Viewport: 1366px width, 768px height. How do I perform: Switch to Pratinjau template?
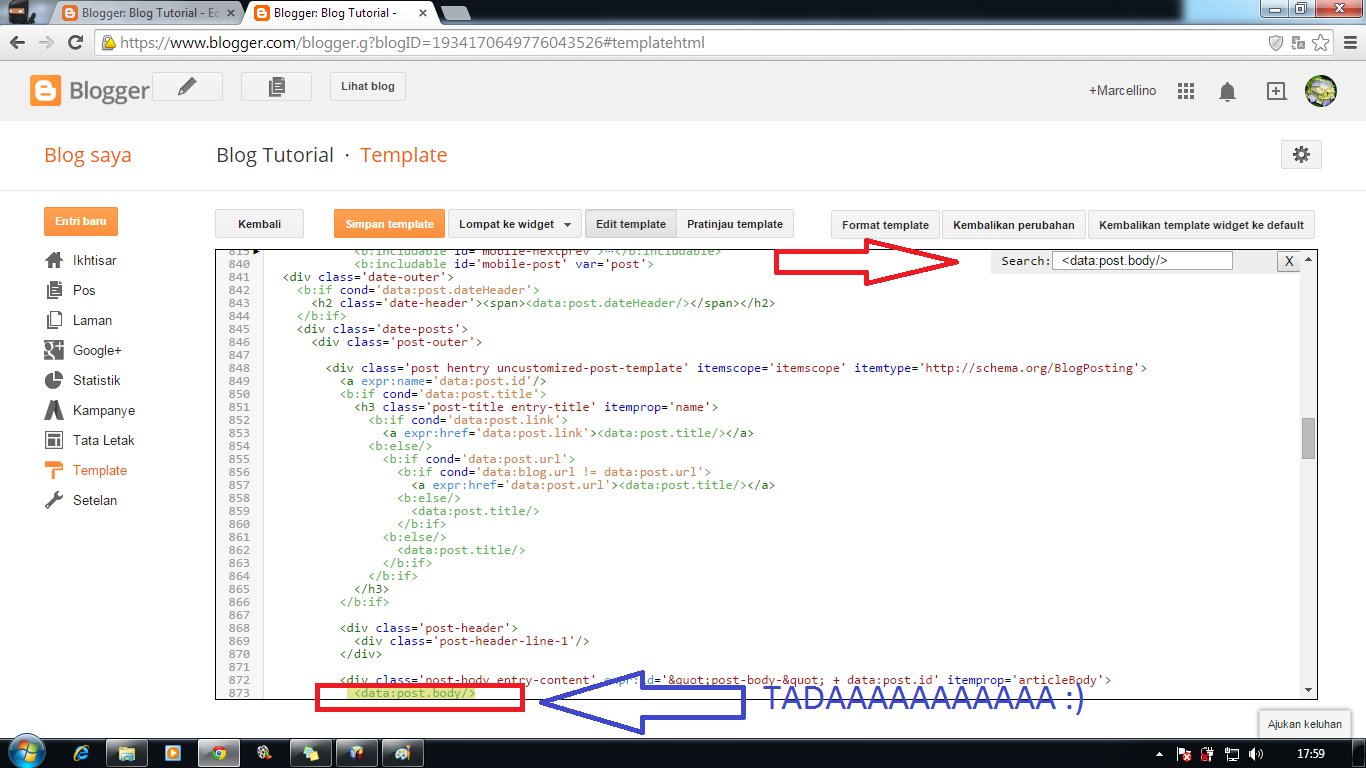(735, 224)
